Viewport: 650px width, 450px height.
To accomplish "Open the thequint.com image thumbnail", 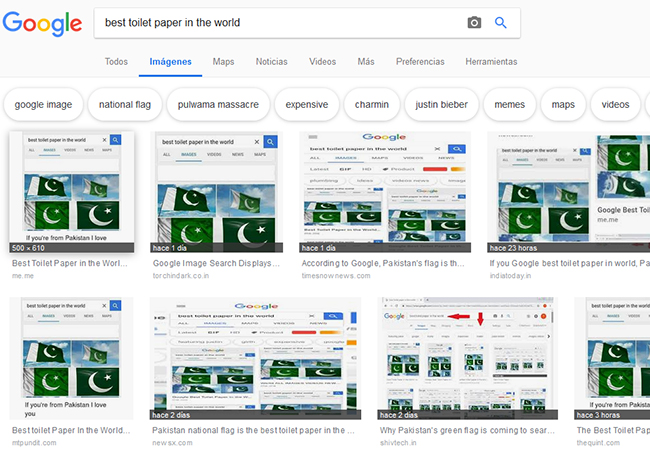I will [x=612, y=358].
